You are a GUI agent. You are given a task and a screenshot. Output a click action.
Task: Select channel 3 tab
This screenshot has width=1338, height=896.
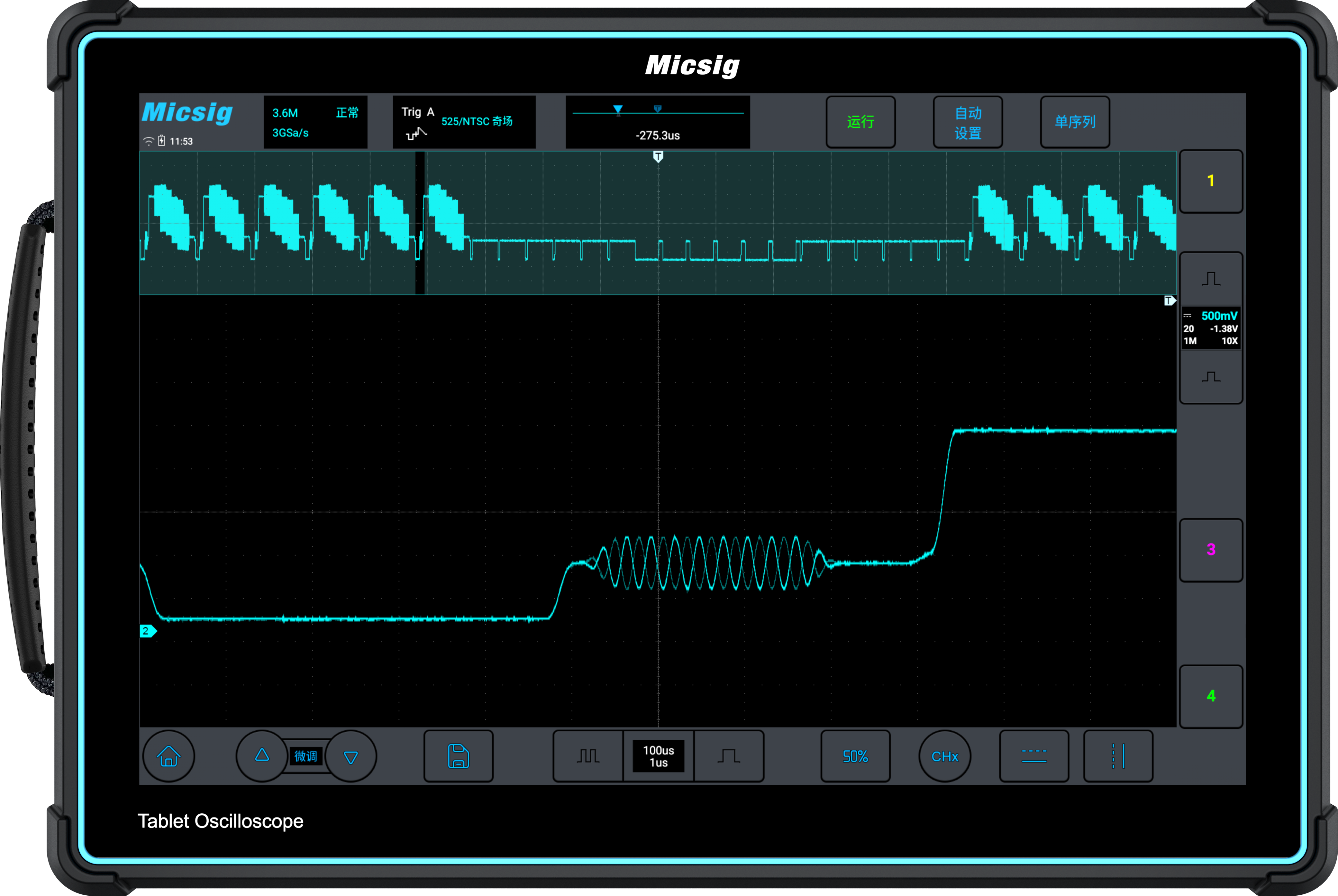pos(1211,550)
